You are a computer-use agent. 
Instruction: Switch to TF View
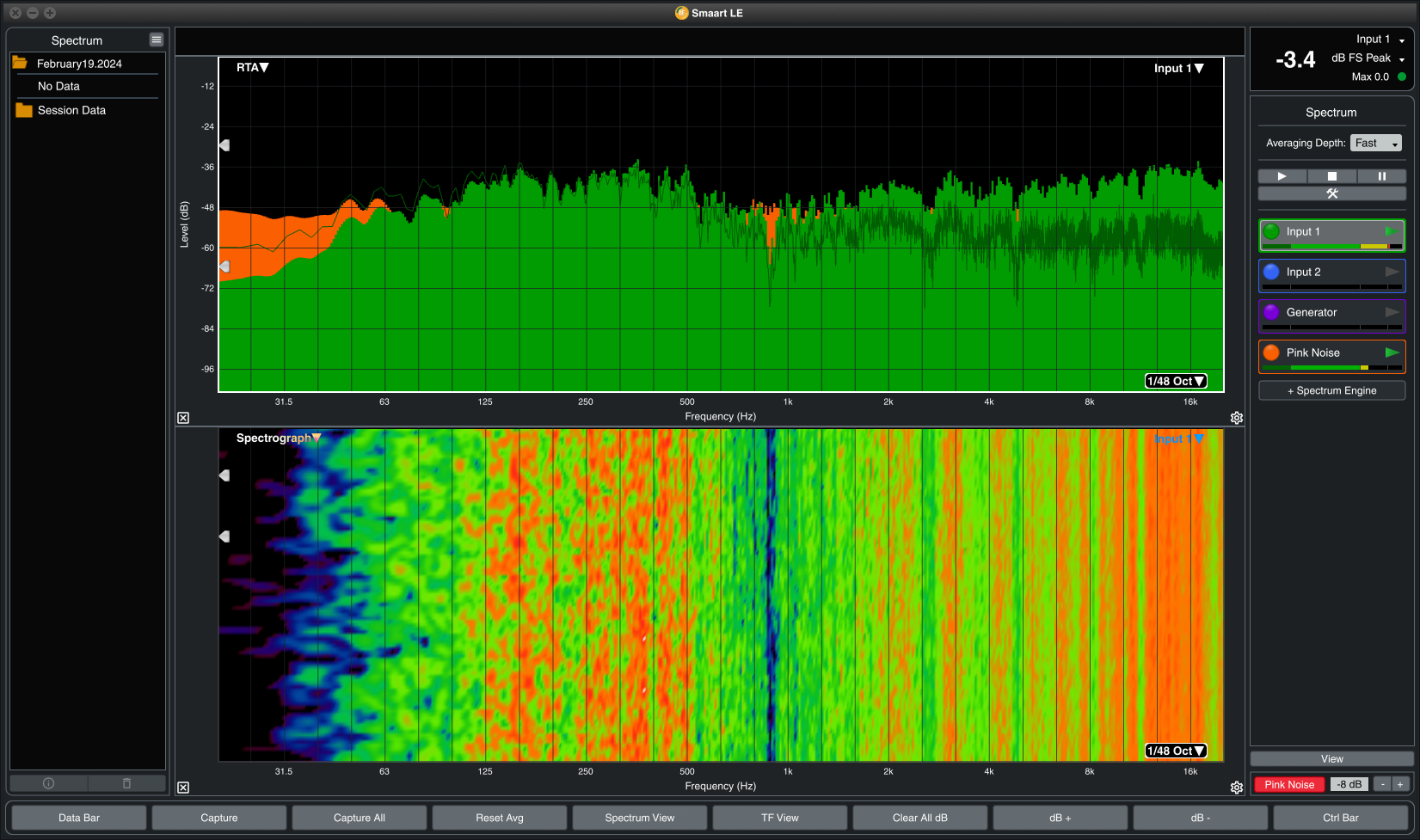(x=780, y=818)
